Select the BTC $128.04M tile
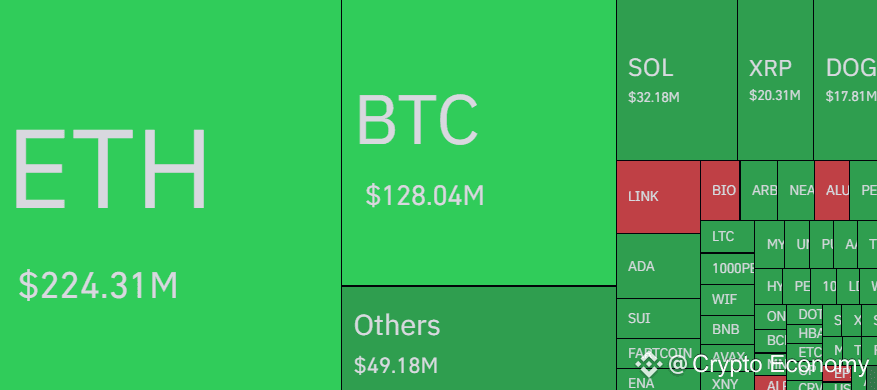This screenshot has height=390, width=877. pos(479,143)
